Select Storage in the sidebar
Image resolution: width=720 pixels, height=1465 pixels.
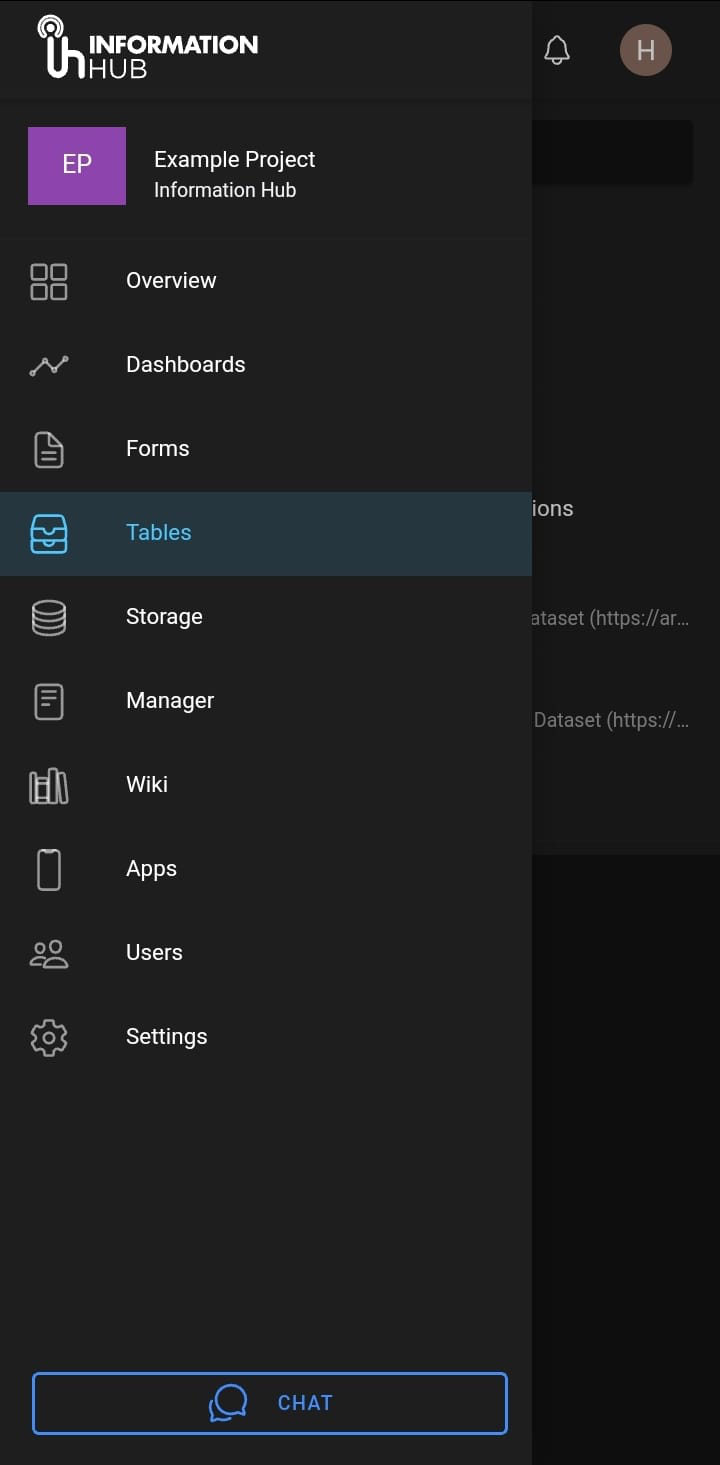click(164, 617)
